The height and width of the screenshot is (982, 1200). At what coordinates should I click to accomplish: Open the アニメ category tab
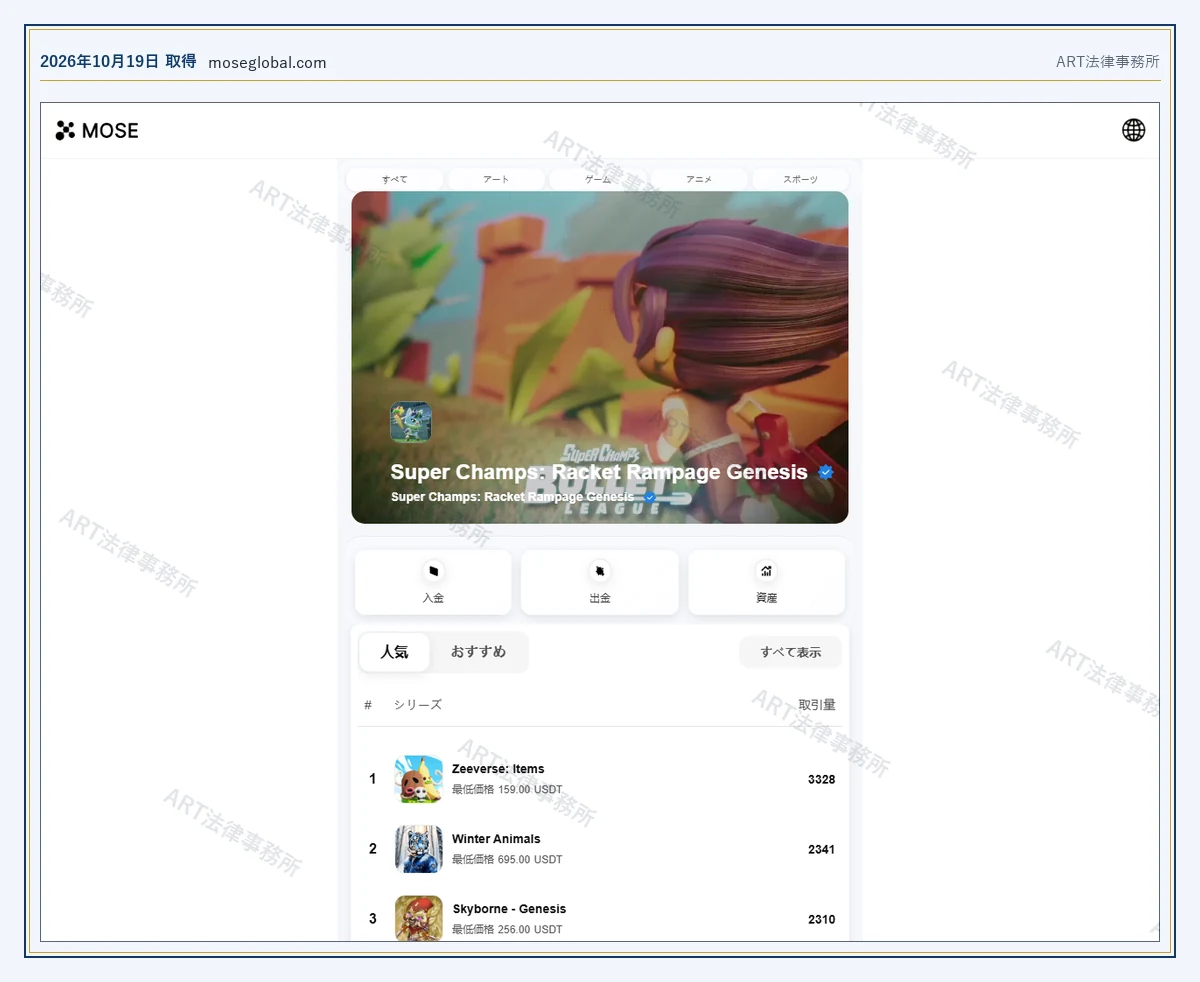coord(699,179)
